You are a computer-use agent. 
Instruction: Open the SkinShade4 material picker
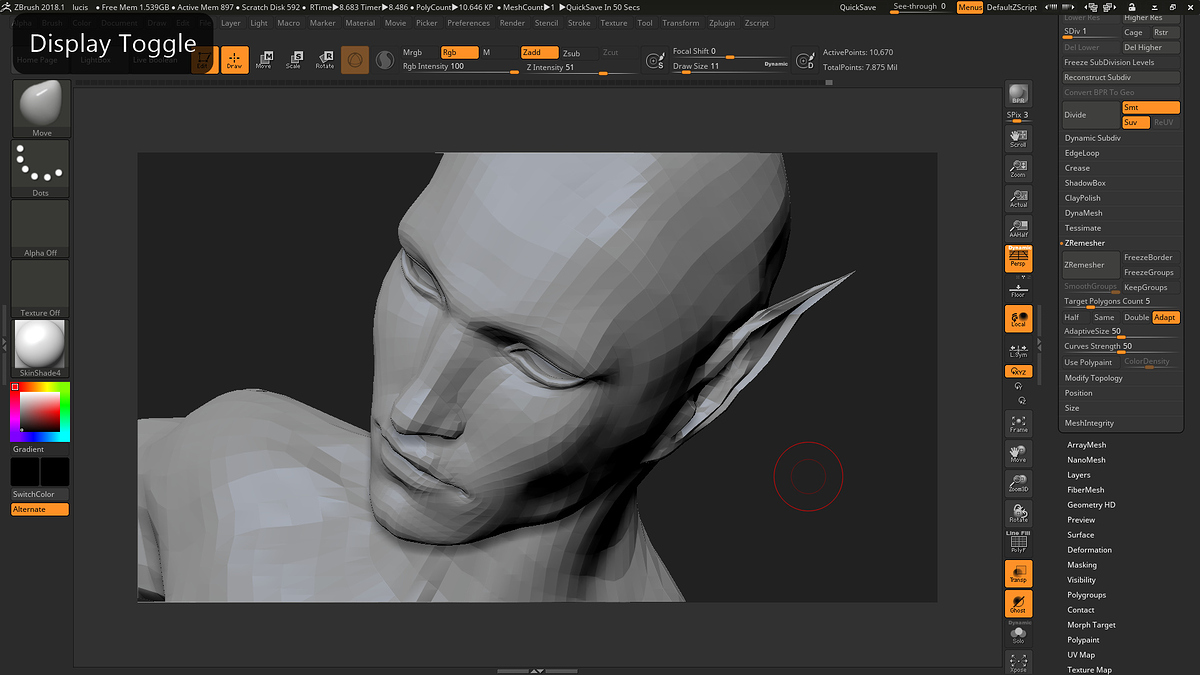click(x=41, y=349)
